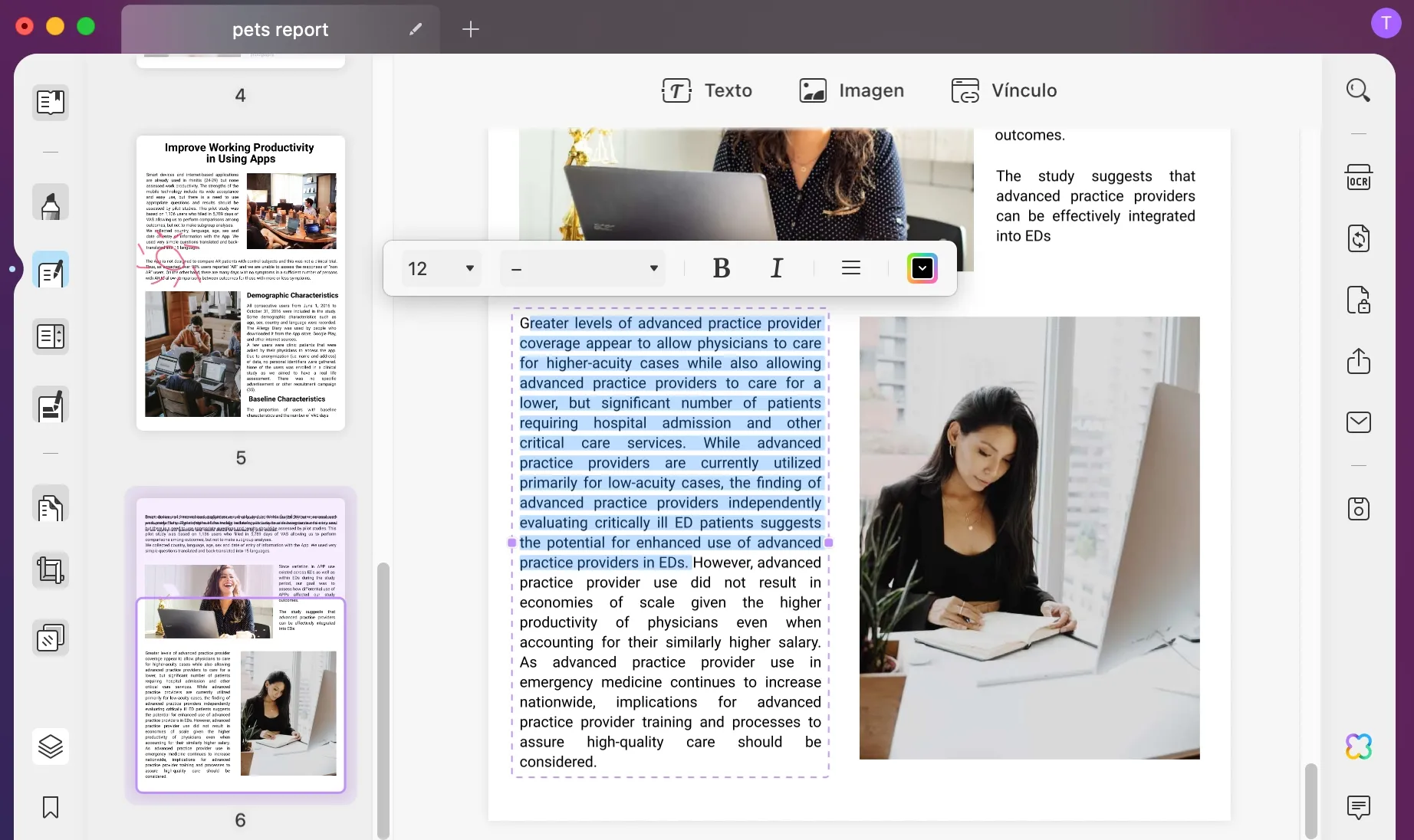Open the share panel
The image size is (1414, 840).
click(x=1358, y=362)
